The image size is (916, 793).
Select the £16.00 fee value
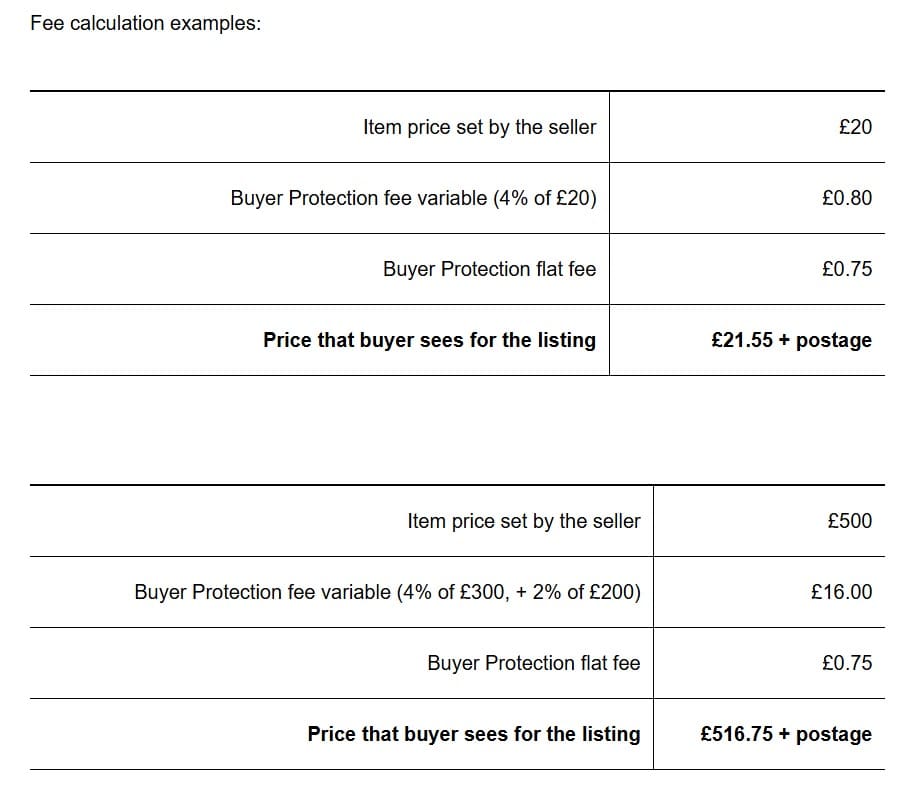click(x=841, y=592)
